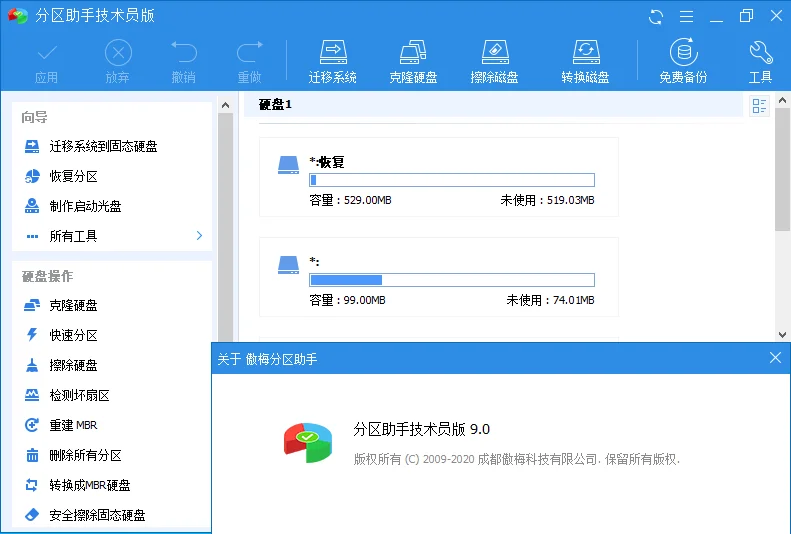The image size is (791, 534).
Task: Click 重建 MBR in the sidebar
Action: coord(75,425)
